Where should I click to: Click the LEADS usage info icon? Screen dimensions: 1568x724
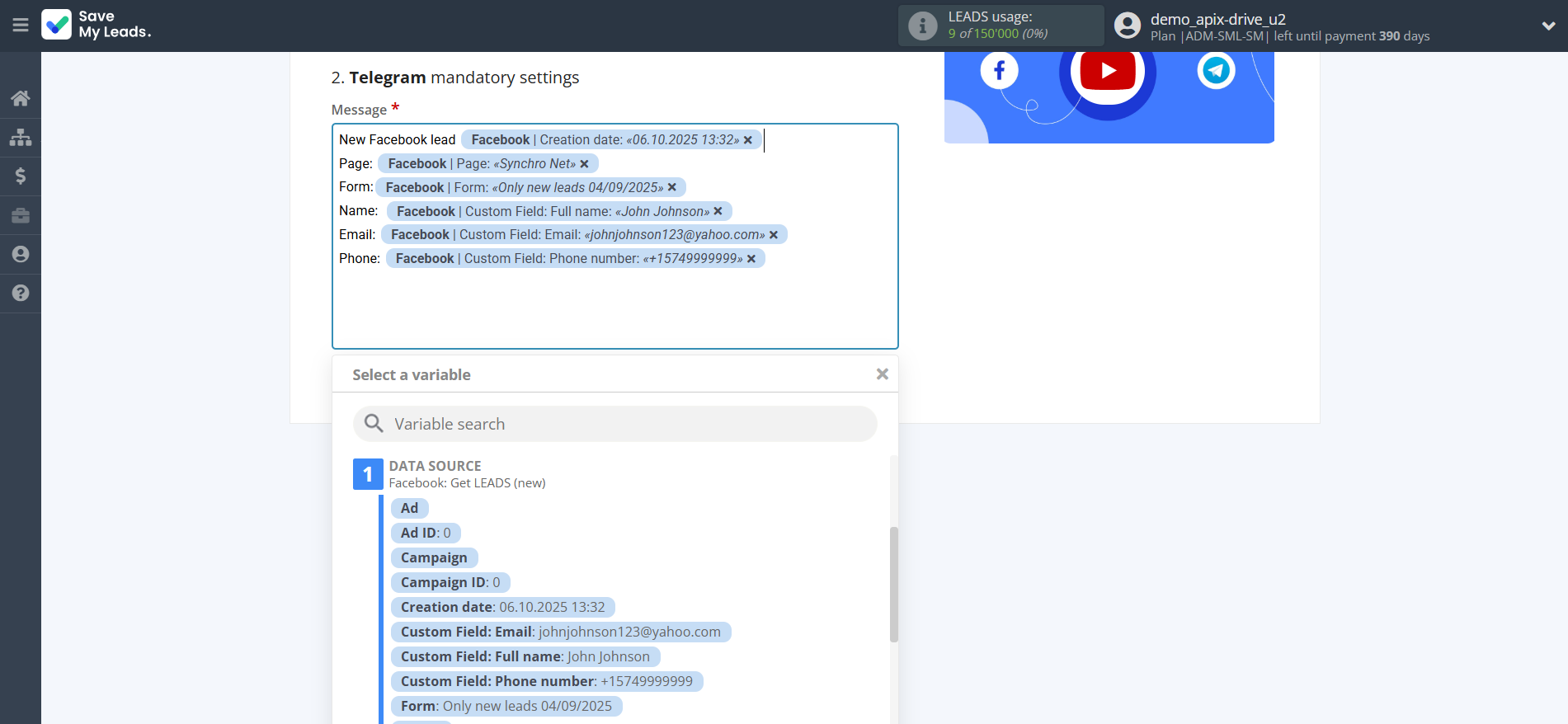[922, 26]
